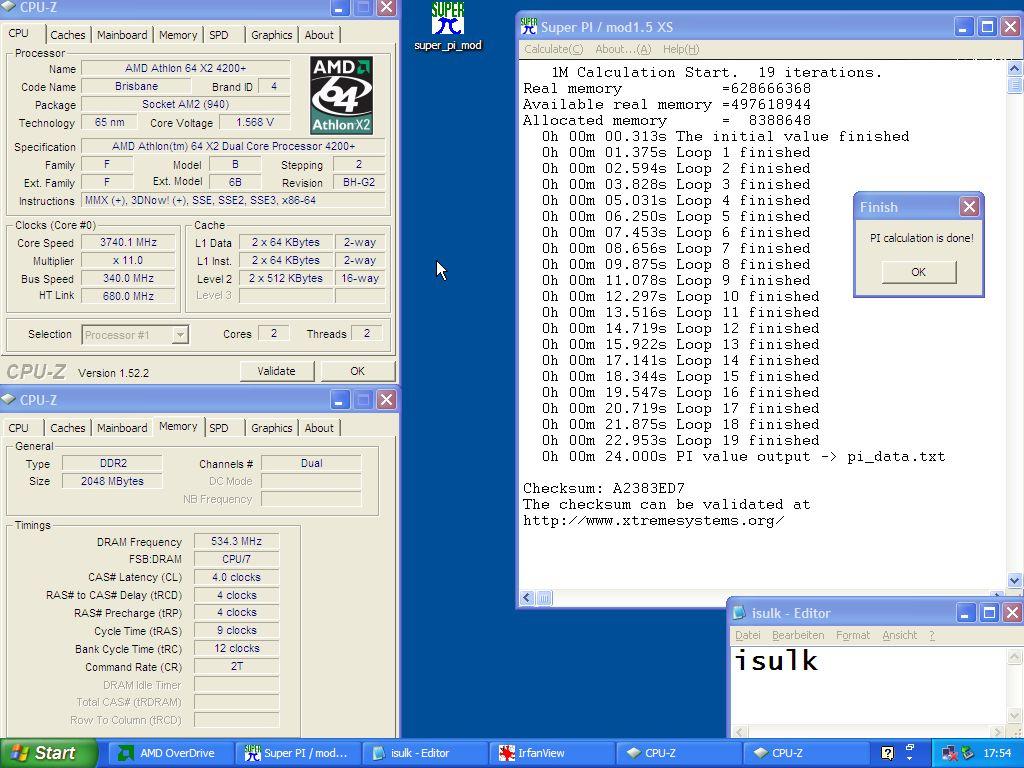This screenshot has width=1024, height=768.
Task: Open the Windows Start menu
Action: [x=49, y=753]
